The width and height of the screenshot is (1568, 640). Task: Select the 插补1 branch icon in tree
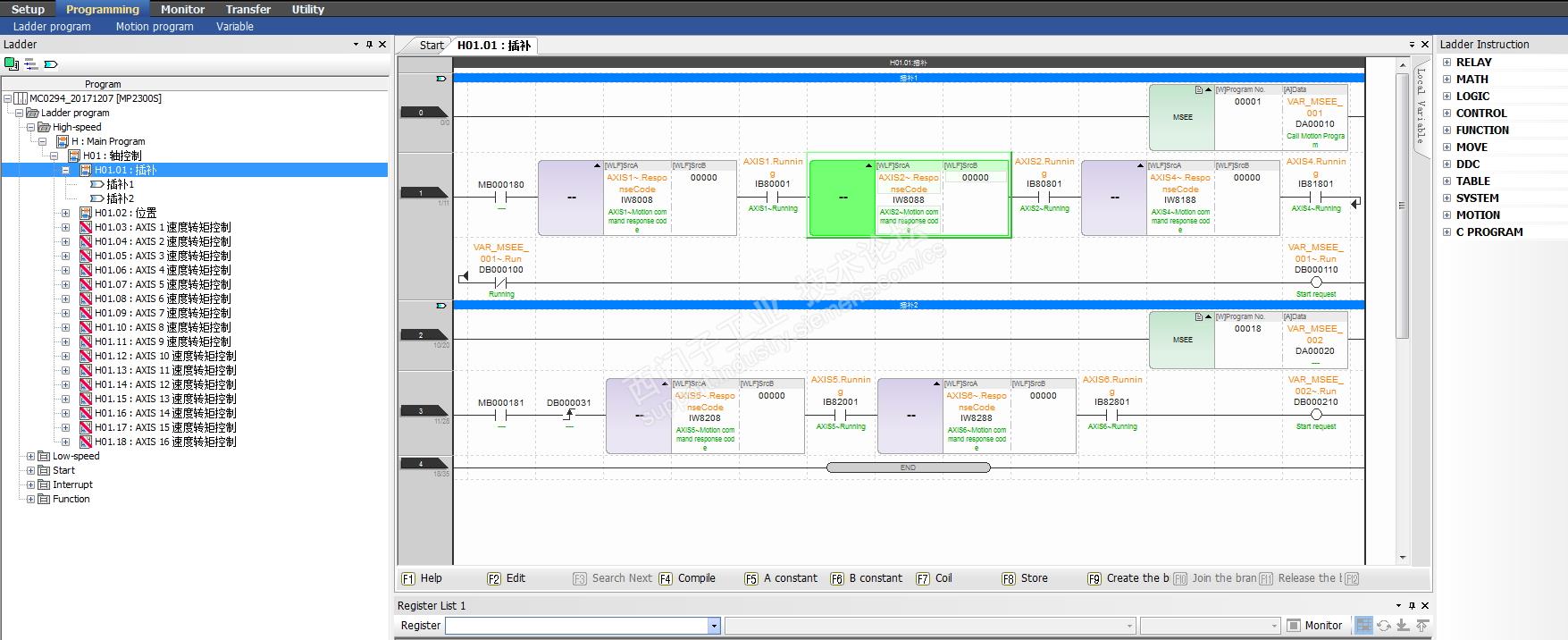pos(97,184)
